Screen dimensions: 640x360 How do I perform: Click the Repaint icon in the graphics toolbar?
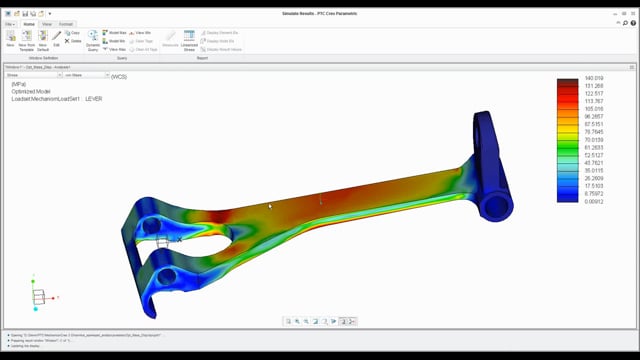pos(316,322)
